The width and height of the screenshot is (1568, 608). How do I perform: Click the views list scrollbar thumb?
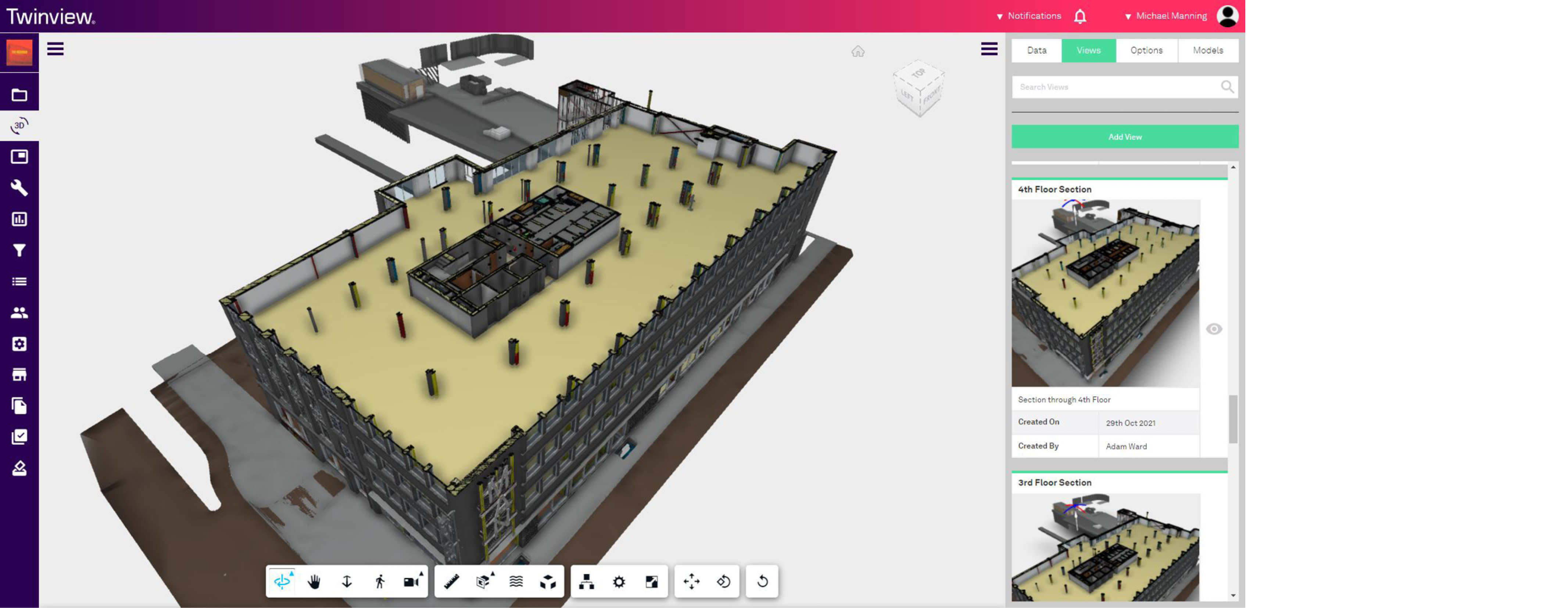1233,419
